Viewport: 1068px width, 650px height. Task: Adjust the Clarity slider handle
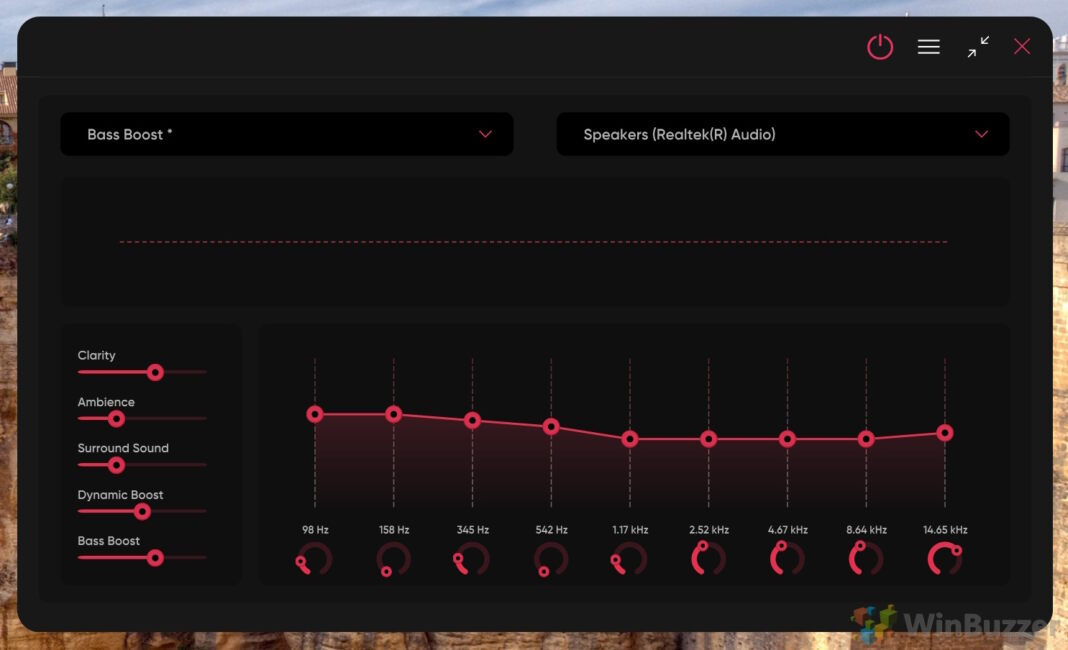156,372
